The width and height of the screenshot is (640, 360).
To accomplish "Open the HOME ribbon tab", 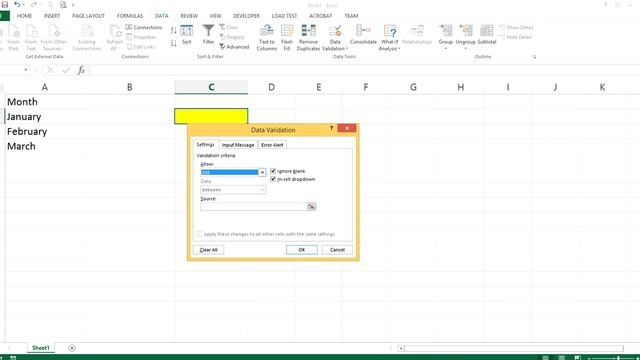I will [x=24, y=16].
